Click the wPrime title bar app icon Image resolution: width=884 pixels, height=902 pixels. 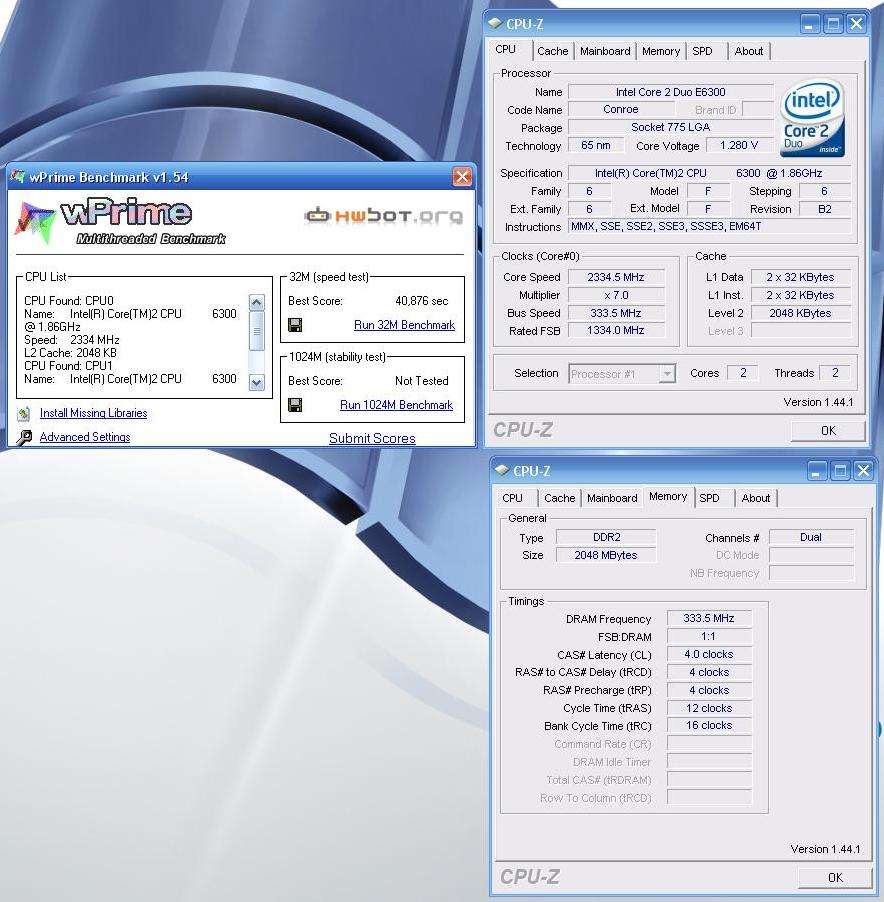[18, 176]
